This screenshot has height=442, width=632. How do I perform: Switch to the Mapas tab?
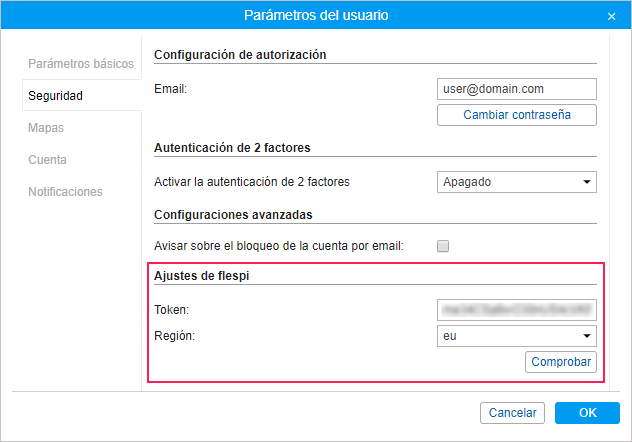46,128
